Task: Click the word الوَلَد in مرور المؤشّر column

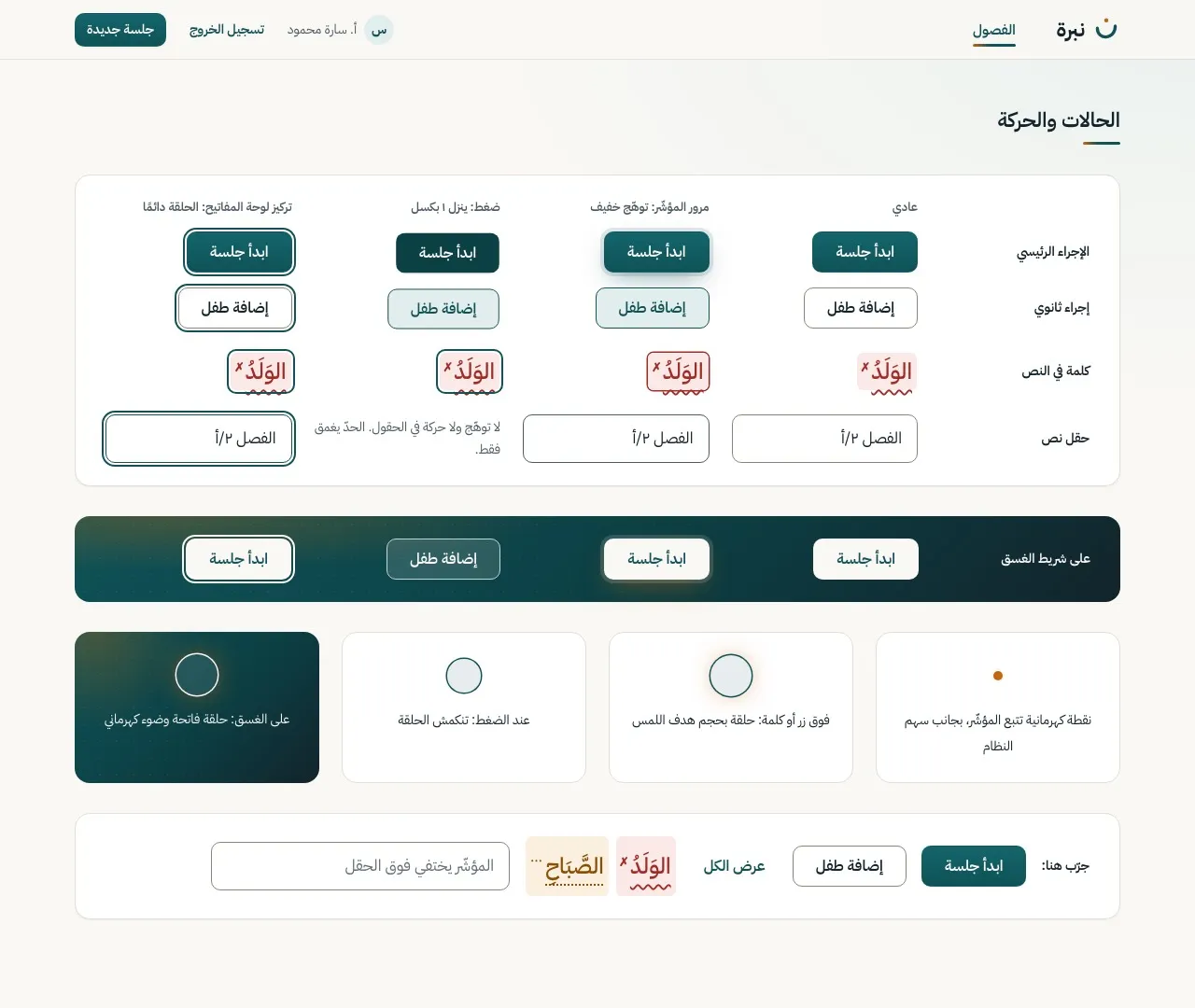Action: pos(679,372)
